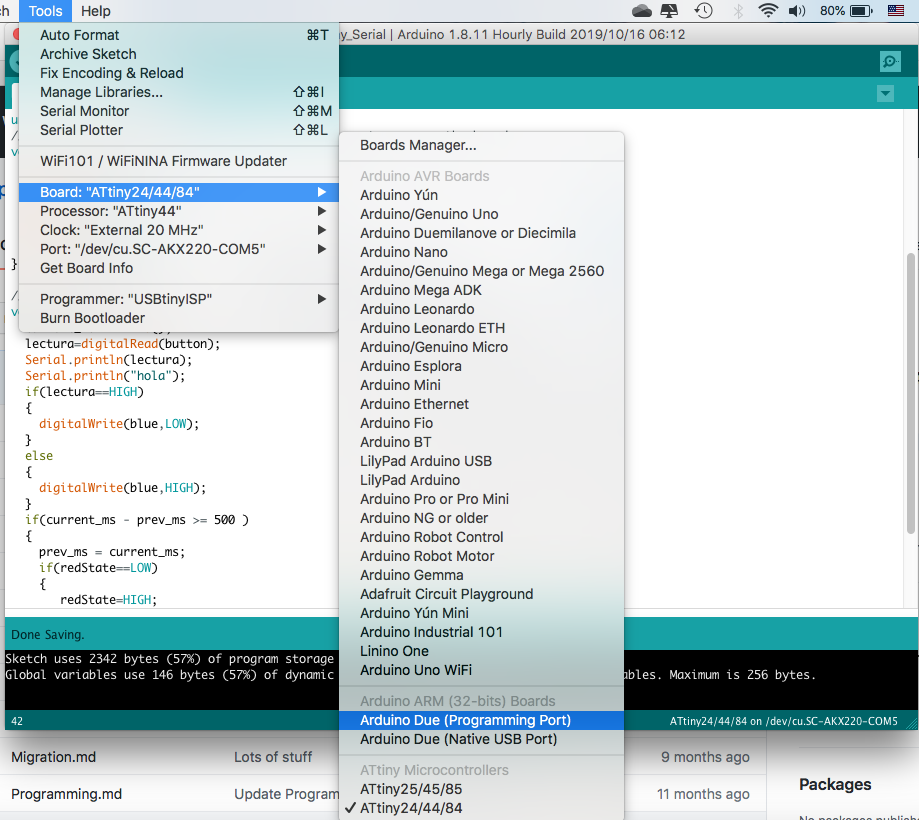Select Arduino Gemma
The width and height of the screenshot is (919, 820).
pyautogui.click(x=481, y=575)
